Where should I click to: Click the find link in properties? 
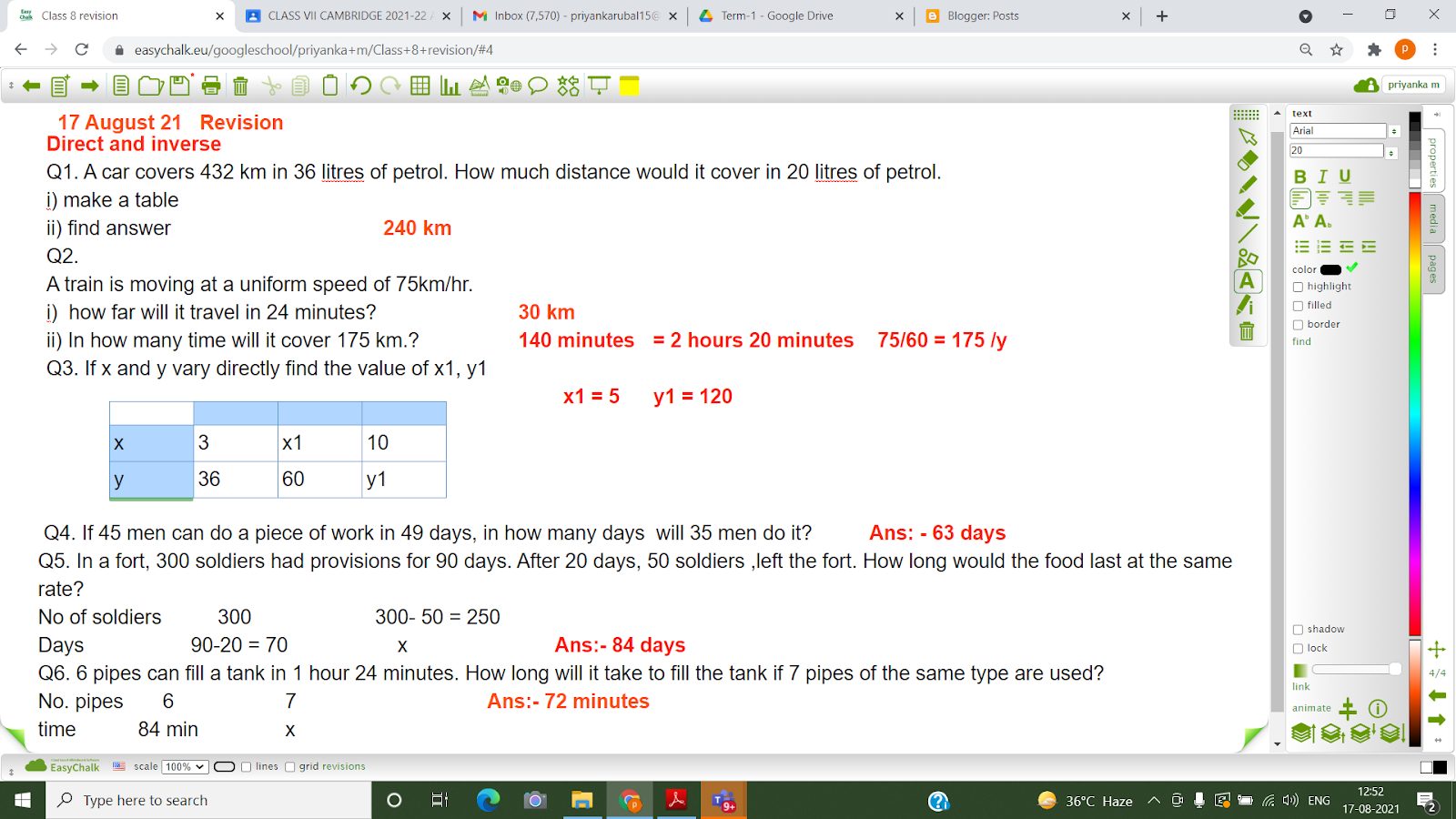[1301, 342]
